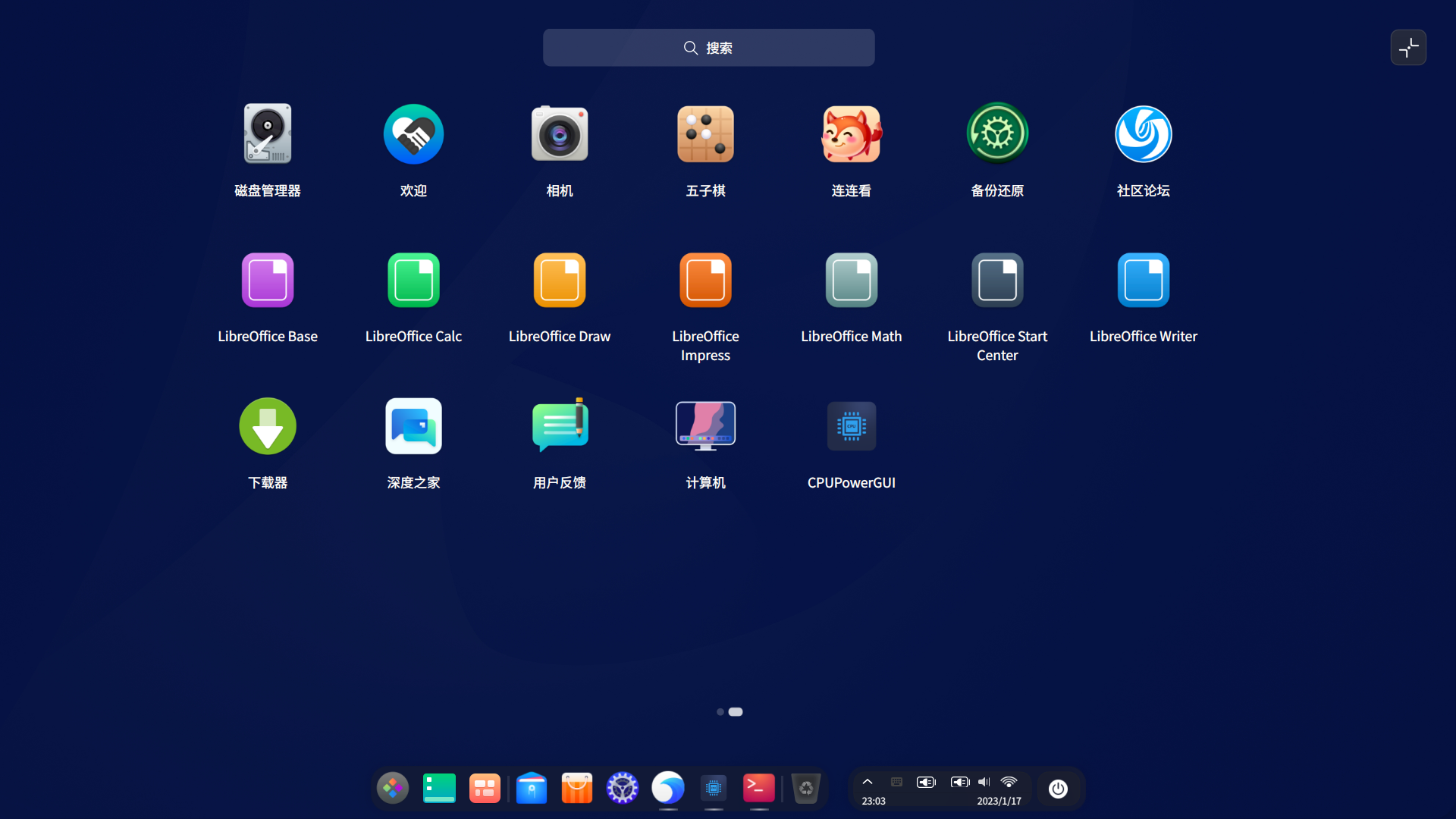Open the 下载器 downloader app

267,426
